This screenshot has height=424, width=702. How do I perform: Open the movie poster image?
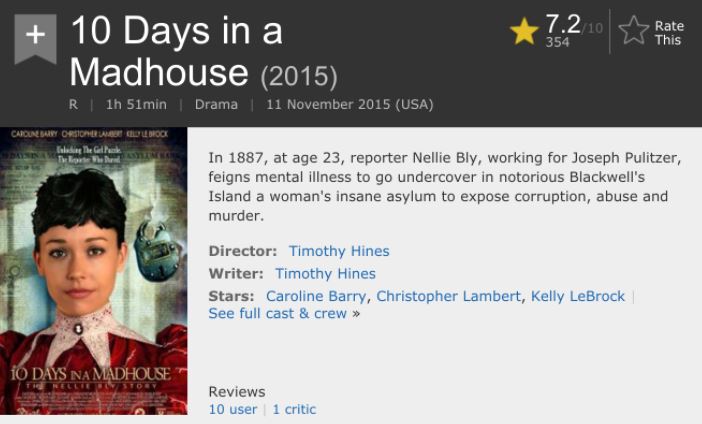(94, 271)
